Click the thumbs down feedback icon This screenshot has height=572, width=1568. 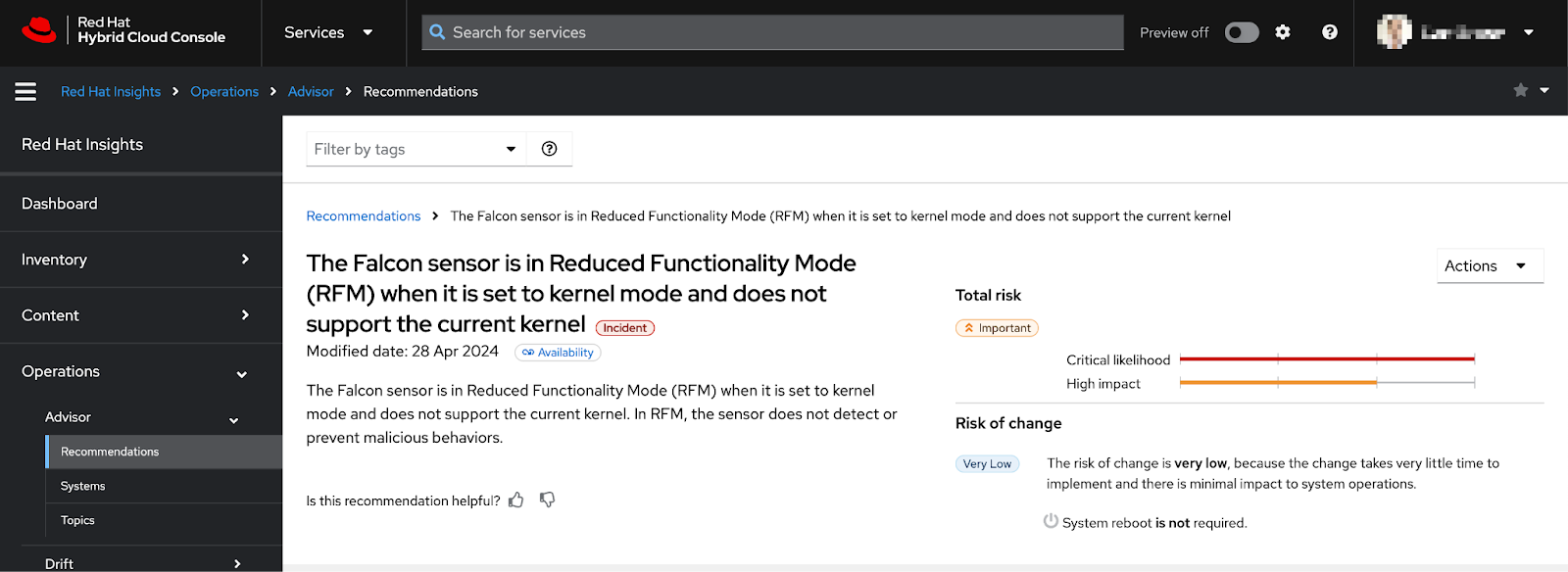pos(548,500)
